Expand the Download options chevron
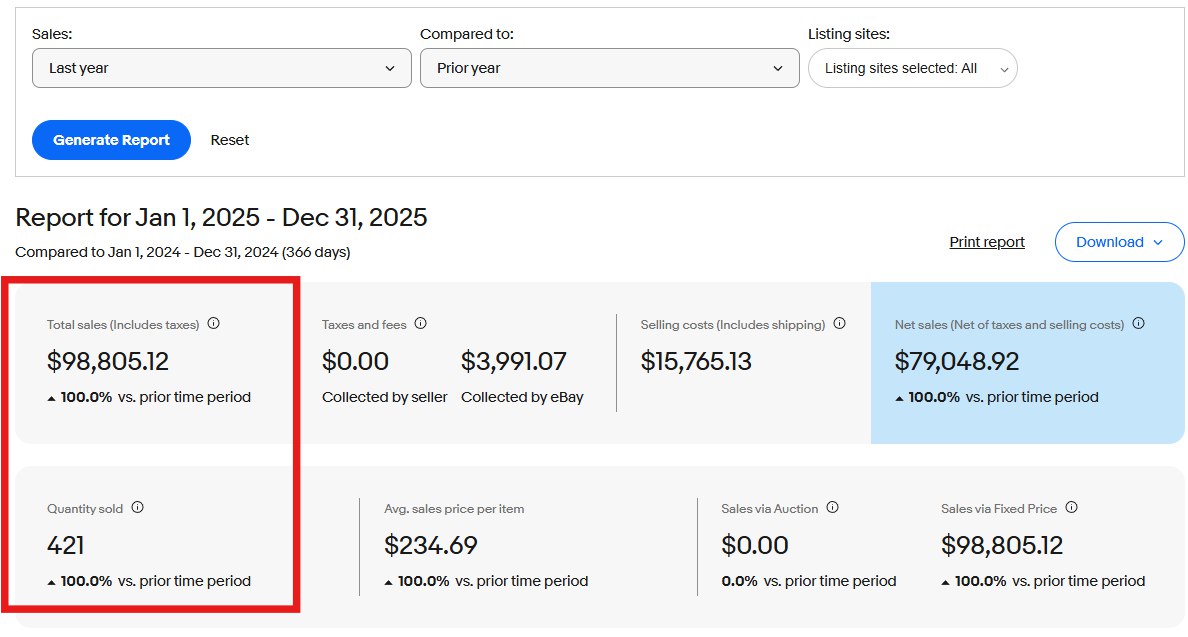This screenshot has width=1188, height=637. (1160, 242)
